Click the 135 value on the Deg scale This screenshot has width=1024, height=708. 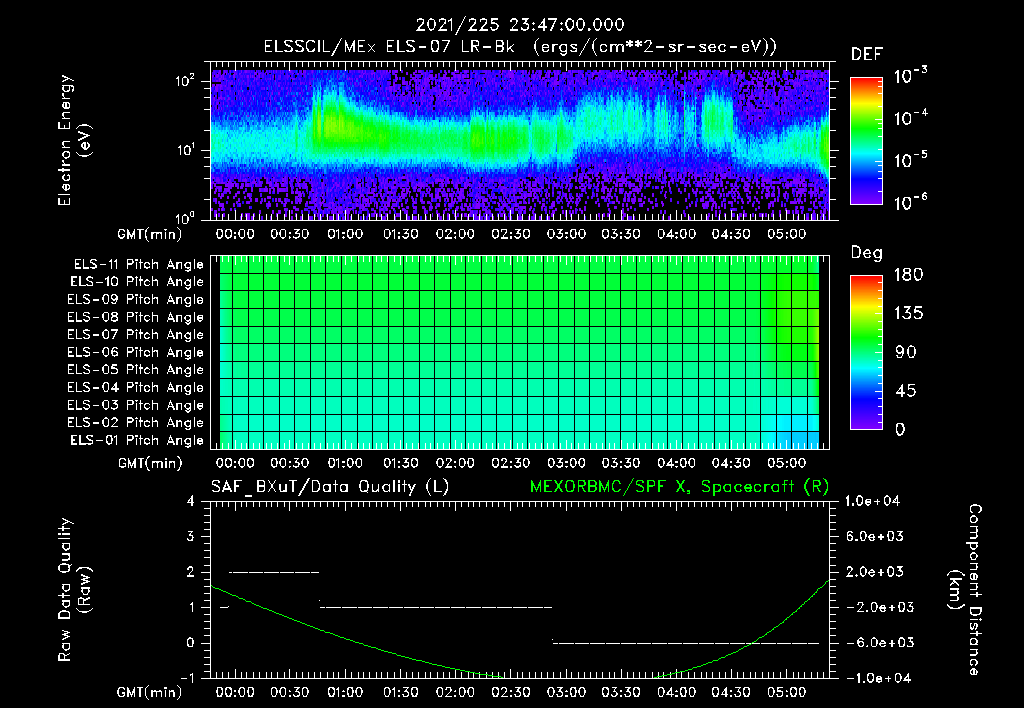909,314
